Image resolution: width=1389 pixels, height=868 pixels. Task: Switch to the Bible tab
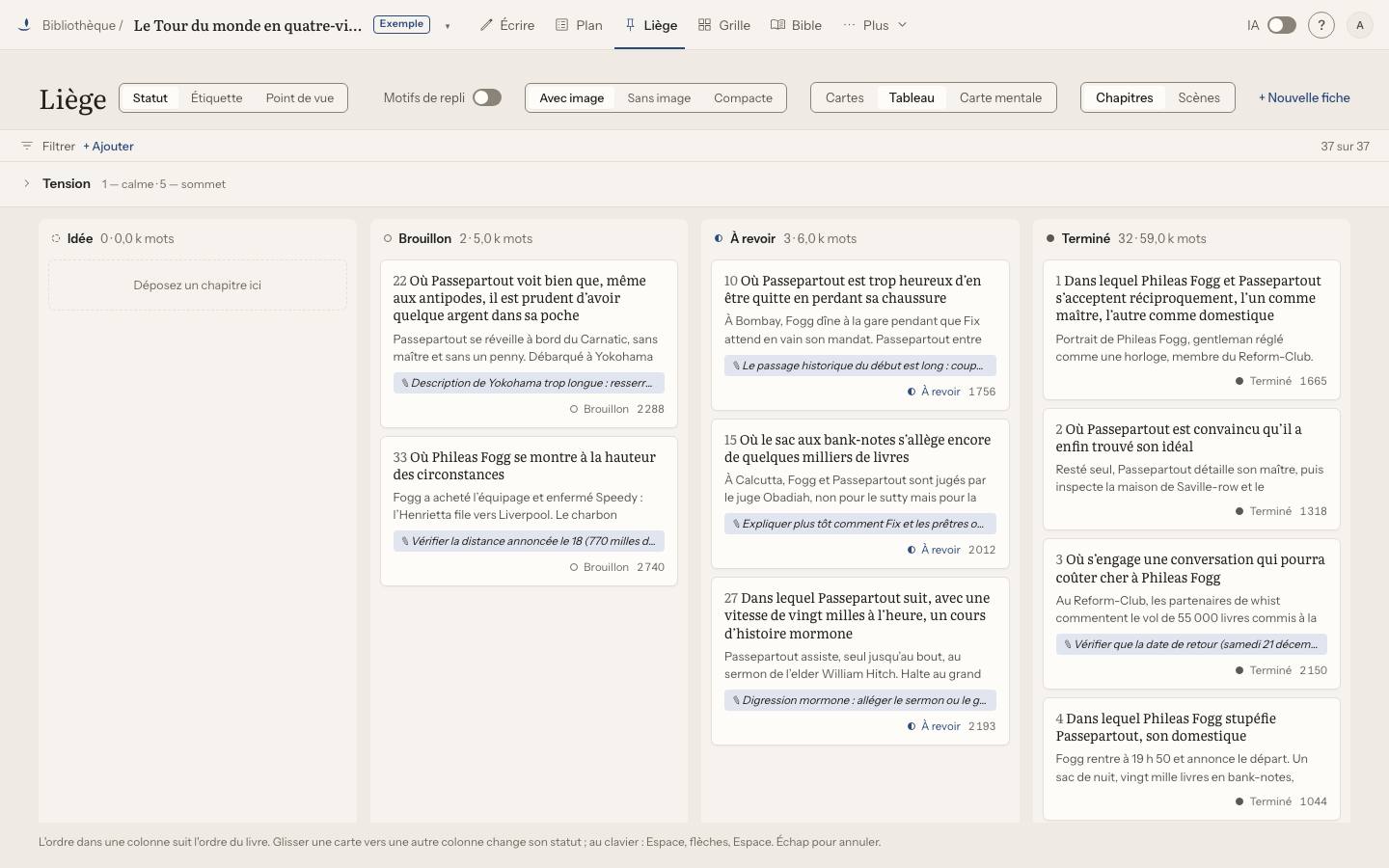(796, 25)
